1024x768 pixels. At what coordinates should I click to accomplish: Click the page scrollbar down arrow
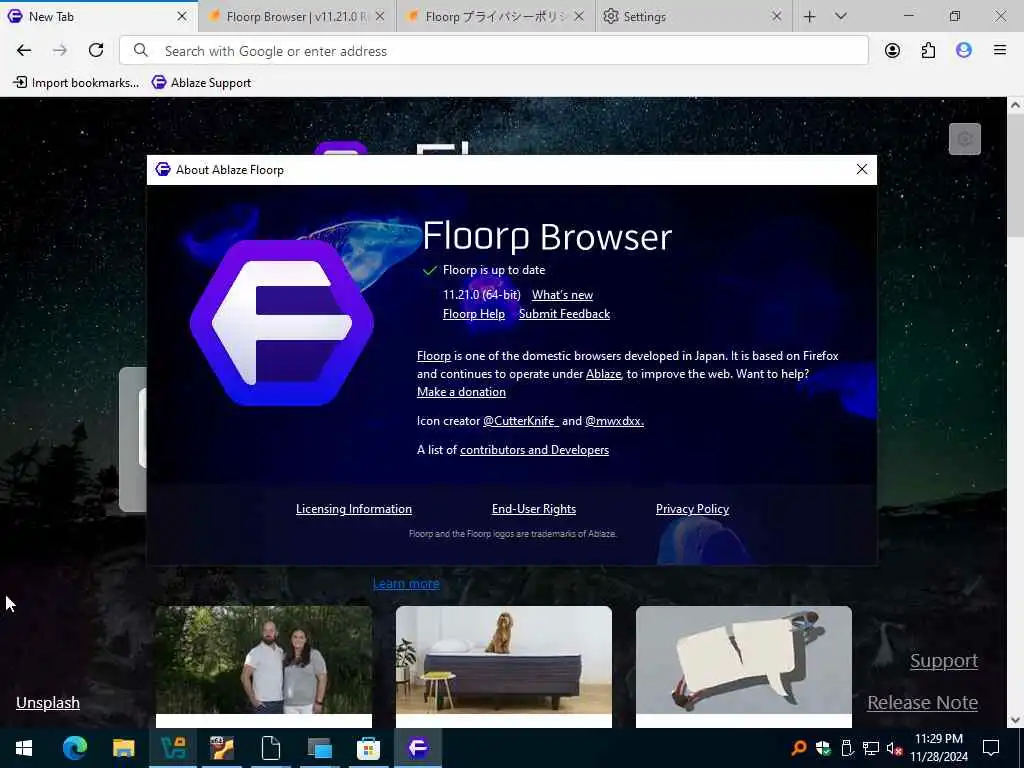tap(1015, 720)
